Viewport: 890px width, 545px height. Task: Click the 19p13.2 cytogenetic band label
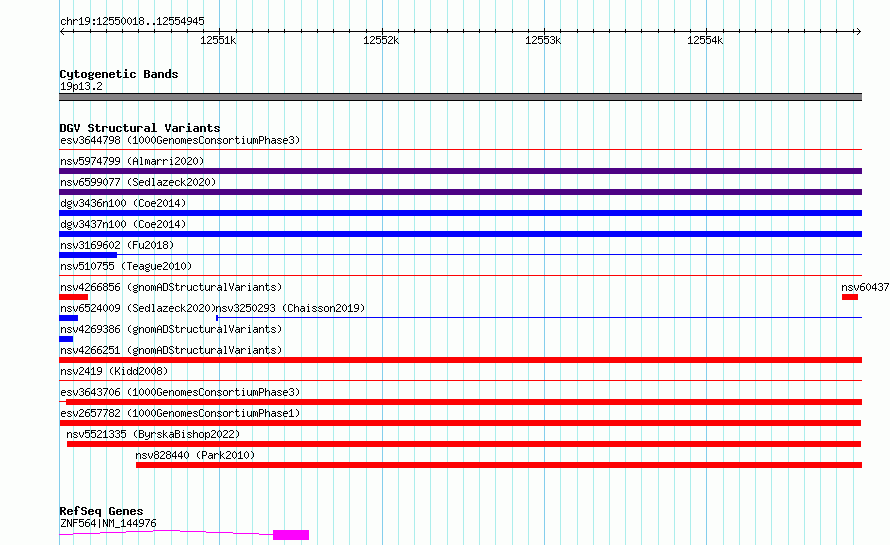81,86
